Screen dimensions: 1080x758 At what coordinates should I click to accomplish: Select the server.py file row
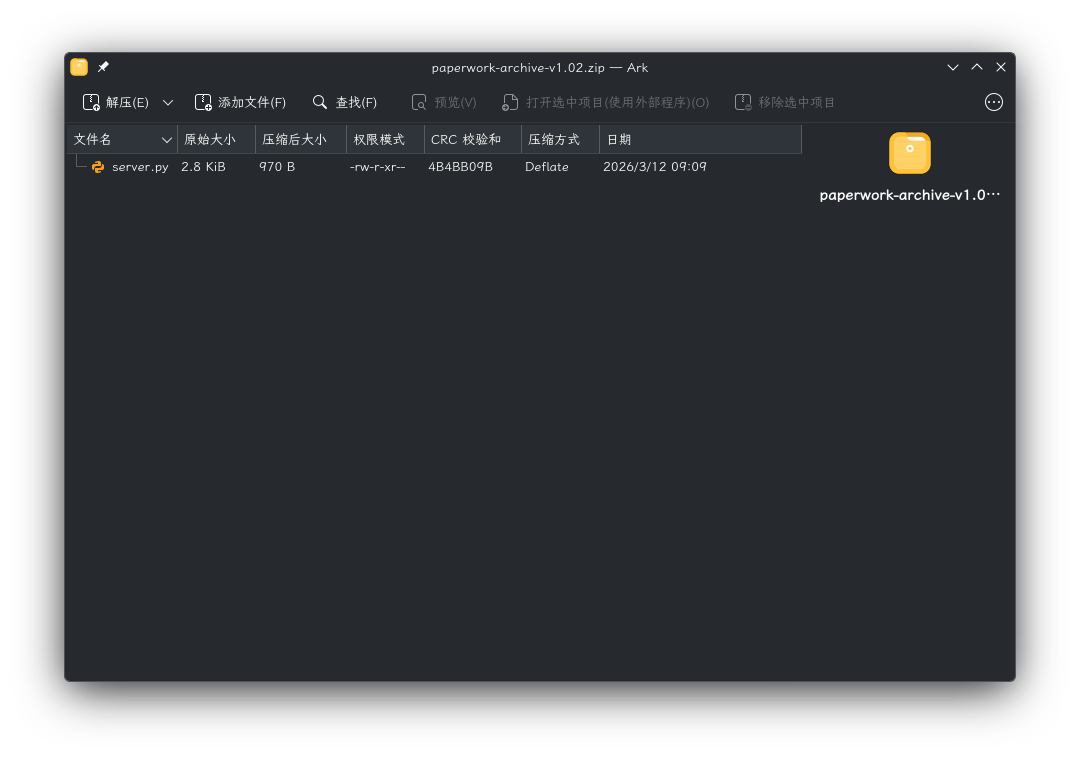click(x=435, y=167)
